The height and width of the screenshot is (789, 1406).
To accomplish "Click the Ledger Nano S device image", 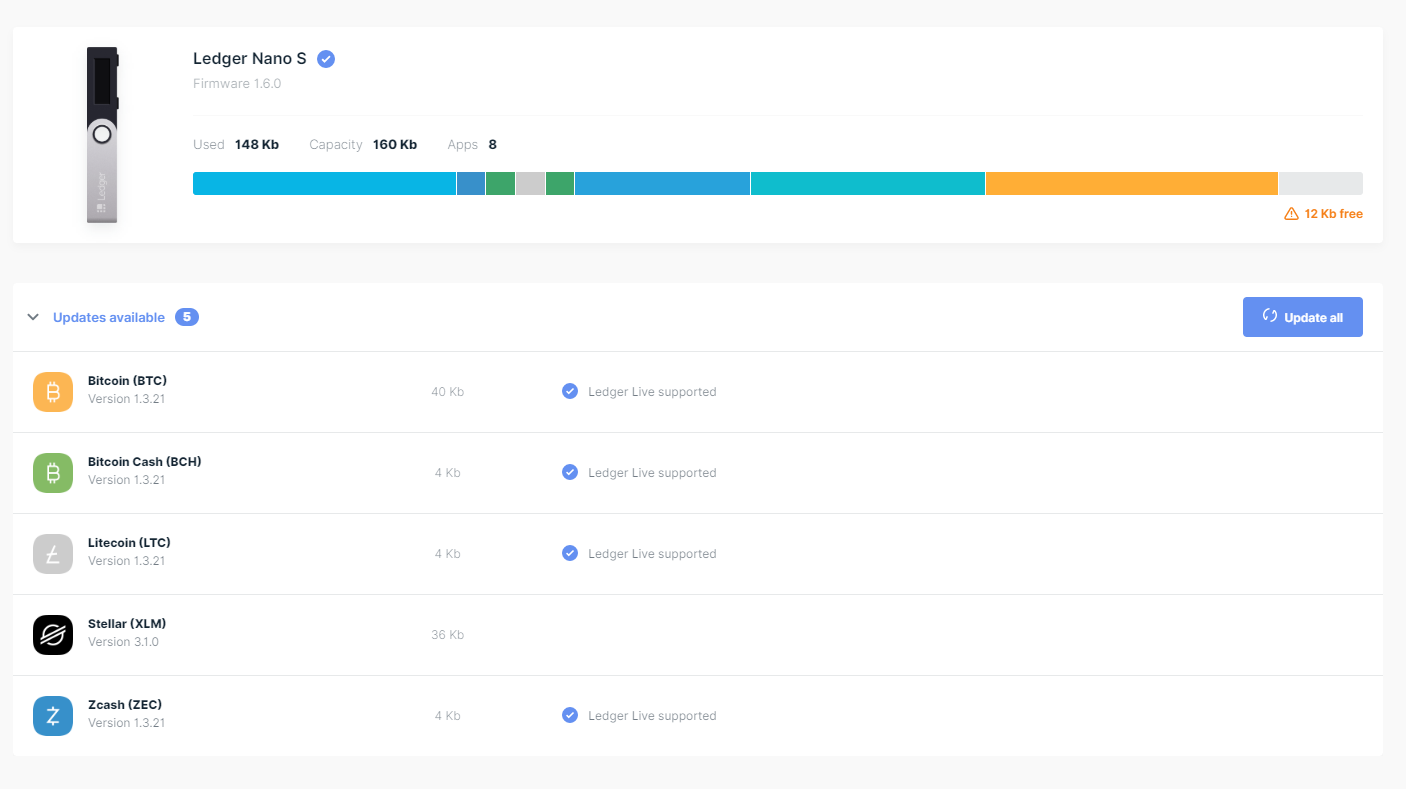I will pyautogui.click(x=102, y=134).
